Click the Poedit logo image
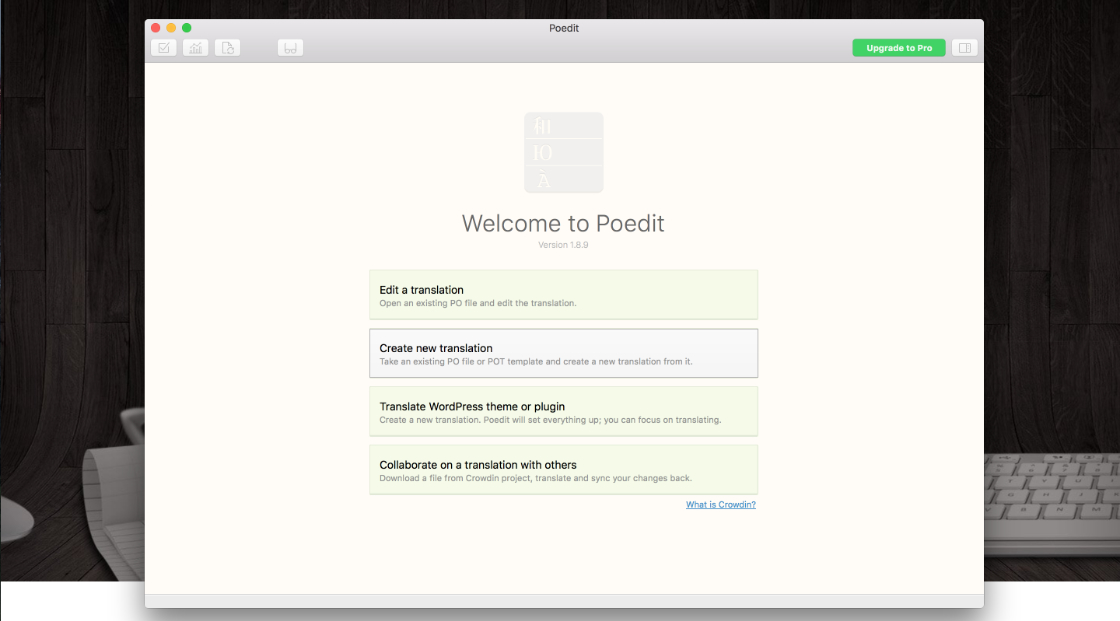Viewport: 1120px width, 621px height. tap(564, 152)
